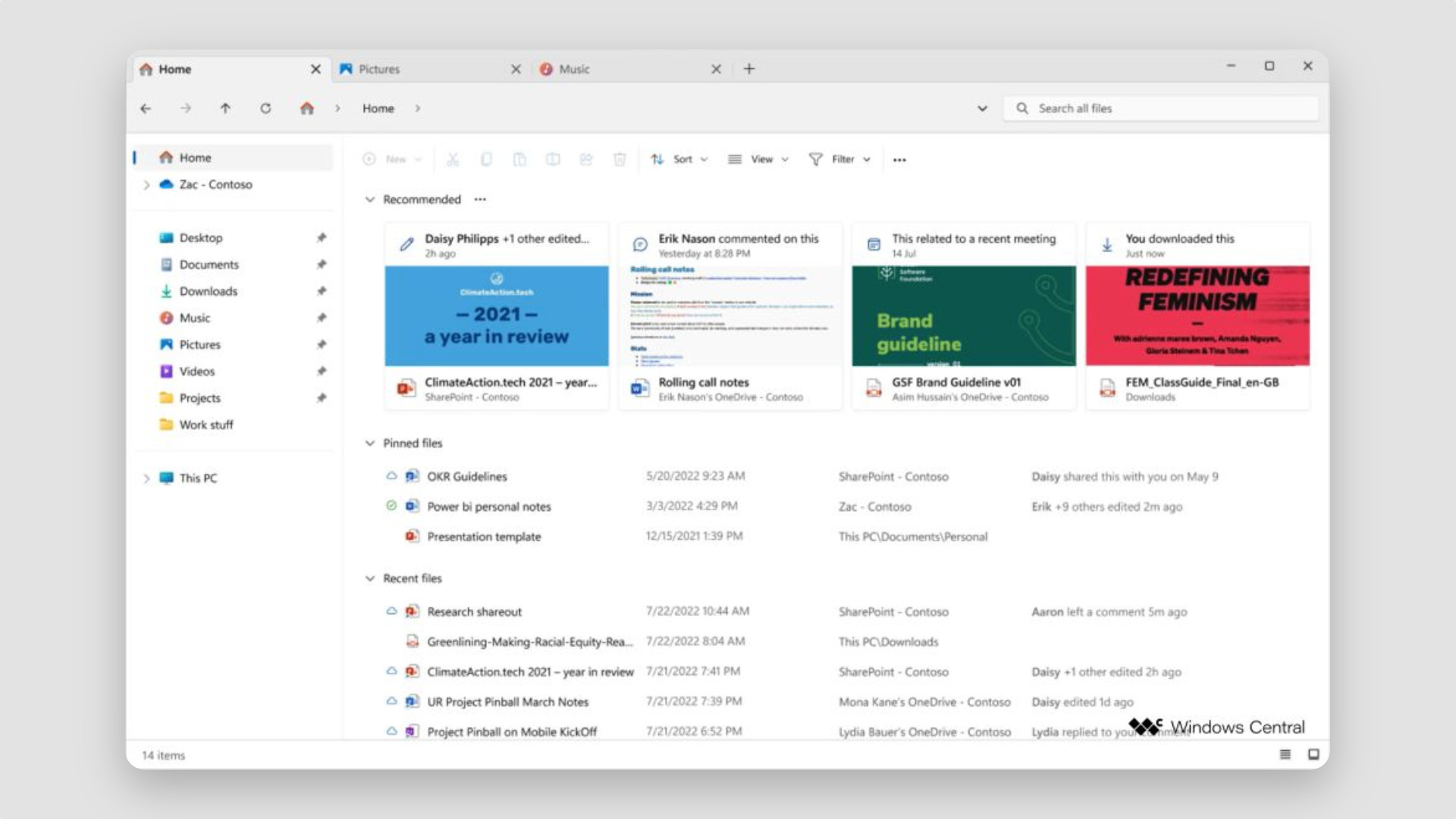Click the Cut scissors icon in toolbar
Image resolution: width=1456 pixels, height=819 pixels.
click(453, 159)
